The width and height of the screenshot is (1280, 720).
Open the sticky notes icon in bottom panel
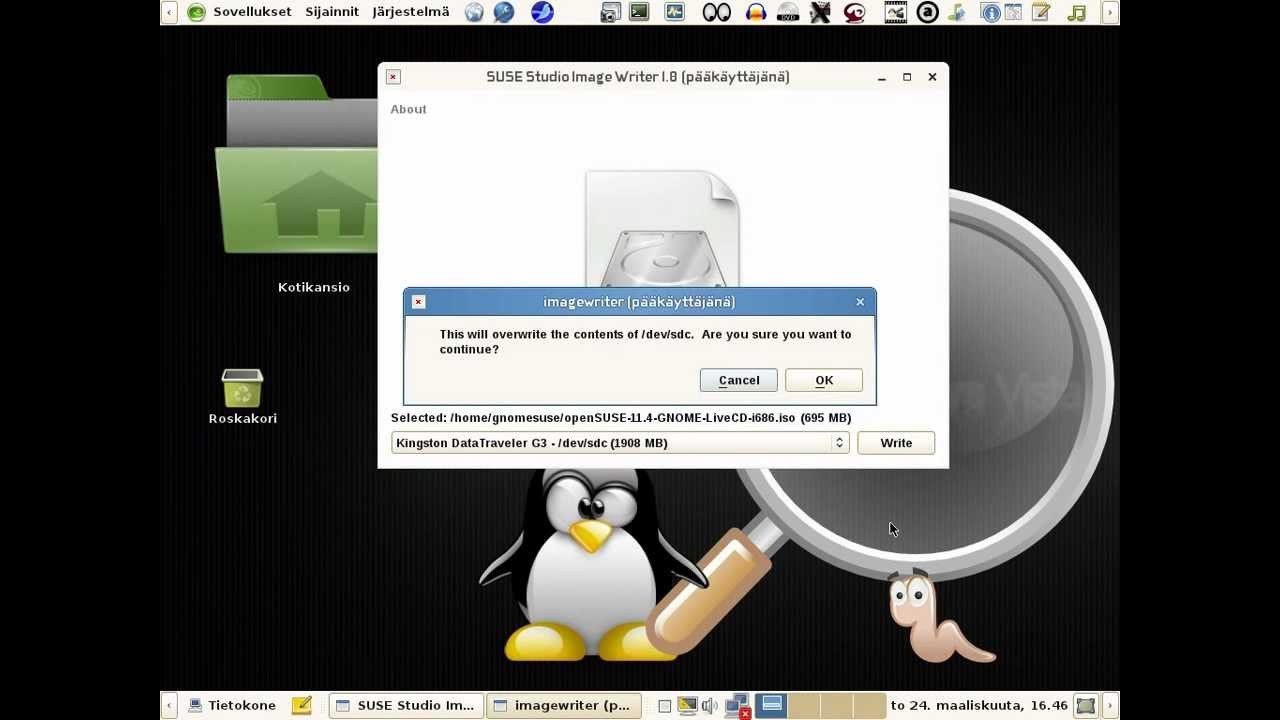(302, 705)
